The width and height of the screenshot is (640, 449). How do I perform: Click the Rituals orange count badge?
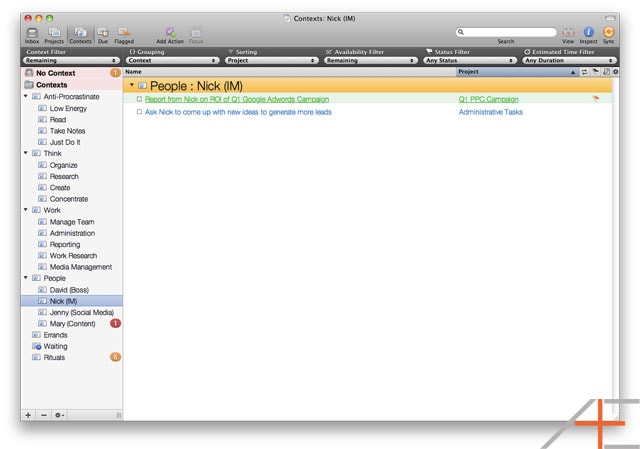point(116,357)
